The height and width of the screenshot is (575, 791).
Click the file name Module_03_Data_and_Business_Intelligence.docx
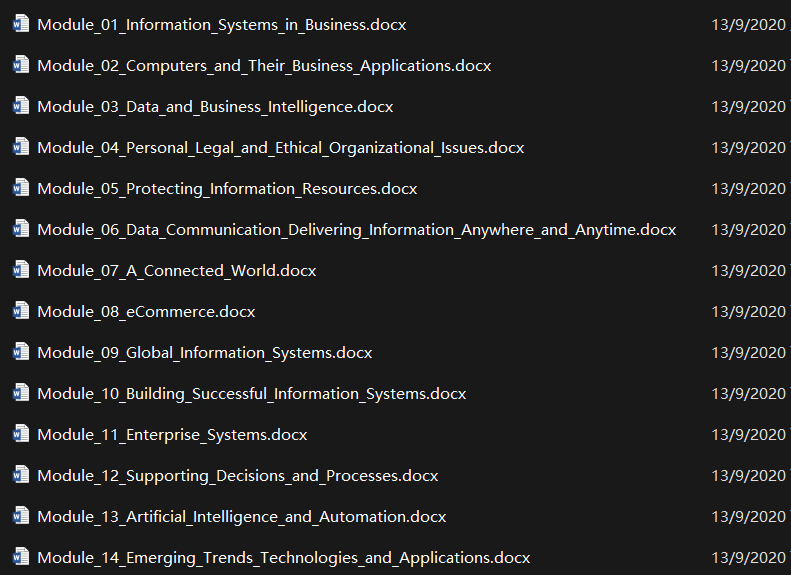(215, 107)
